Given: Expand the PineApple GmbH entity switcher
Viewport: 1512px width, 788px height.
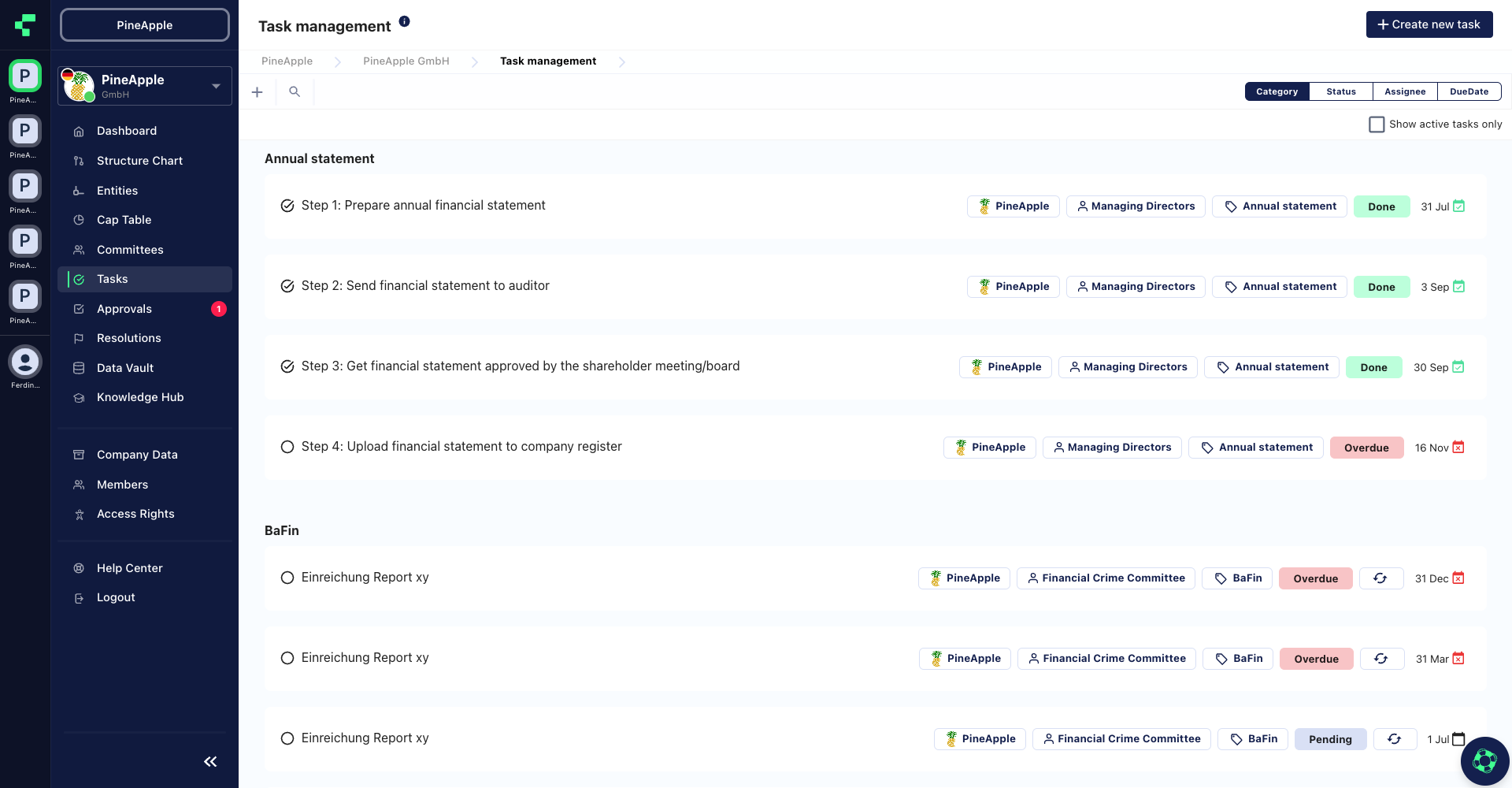Looking at the screenshot, I should tap(216, 85).
